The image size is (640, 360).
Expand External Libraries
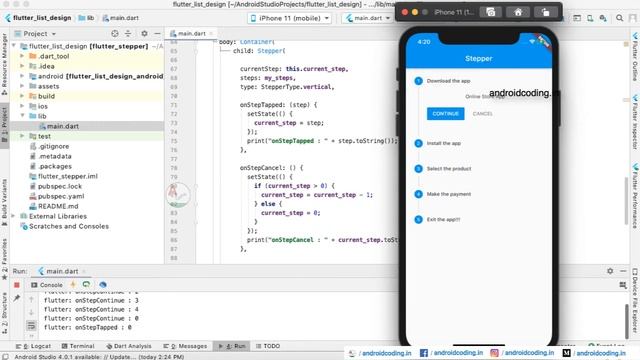(14, 216)
